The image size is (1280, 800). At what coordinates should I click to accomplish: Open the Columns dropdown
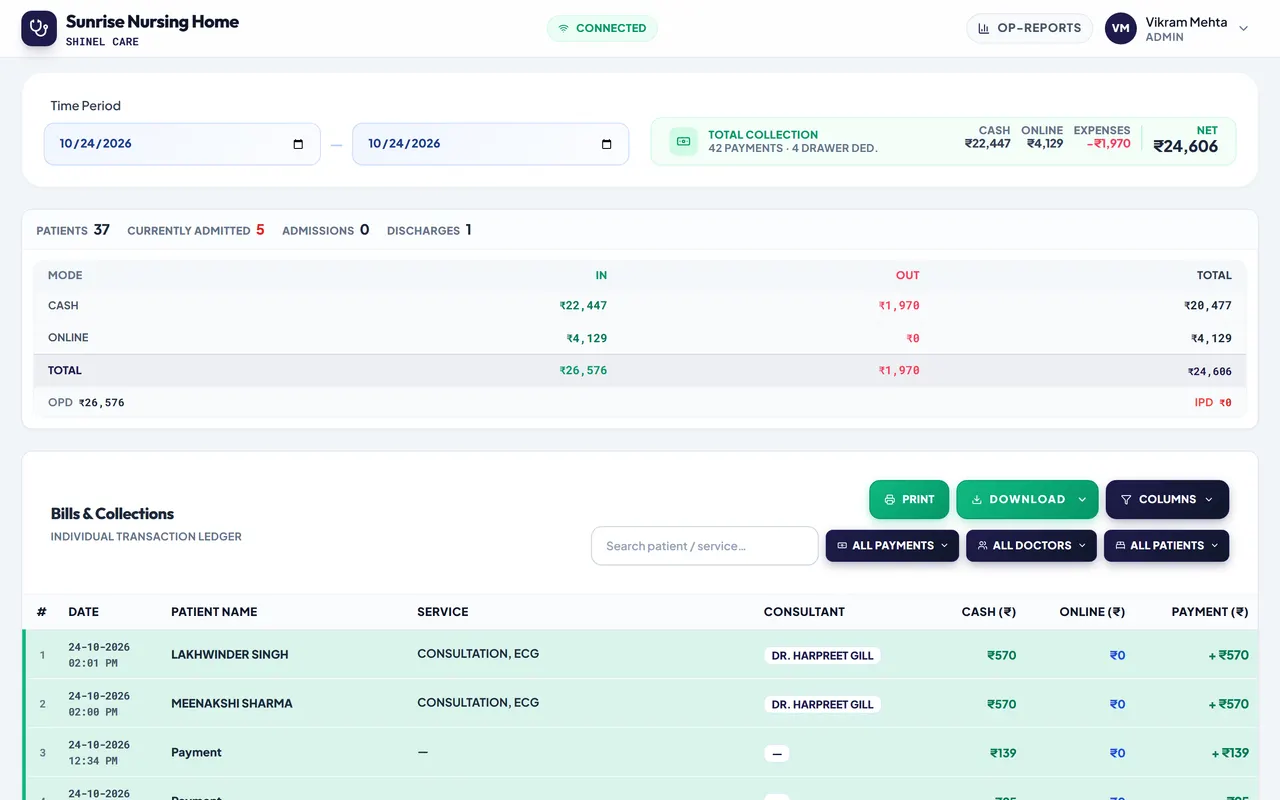click(1167, 499)
